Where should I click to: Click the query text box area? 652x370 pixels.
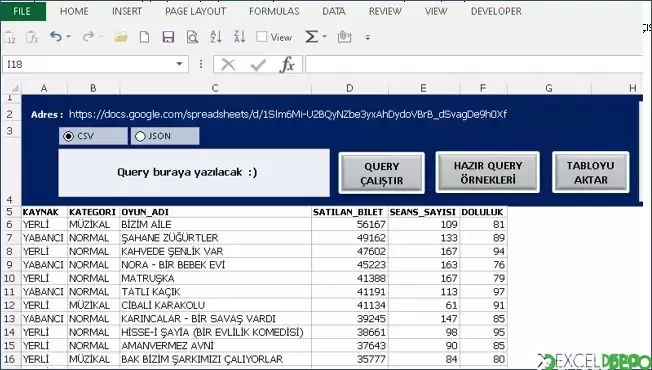[x=194, y=173]
